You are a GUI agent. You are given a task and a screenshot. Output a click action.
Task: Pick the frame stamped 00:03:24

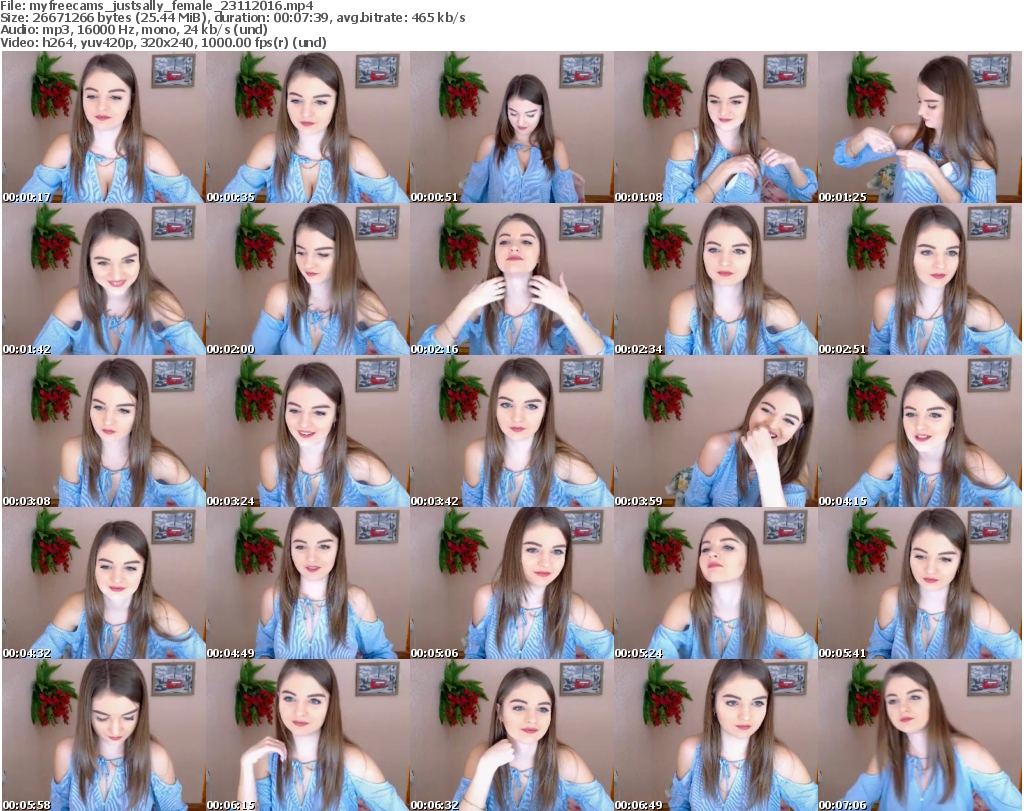pyautogui.click(x=308, y=432)
